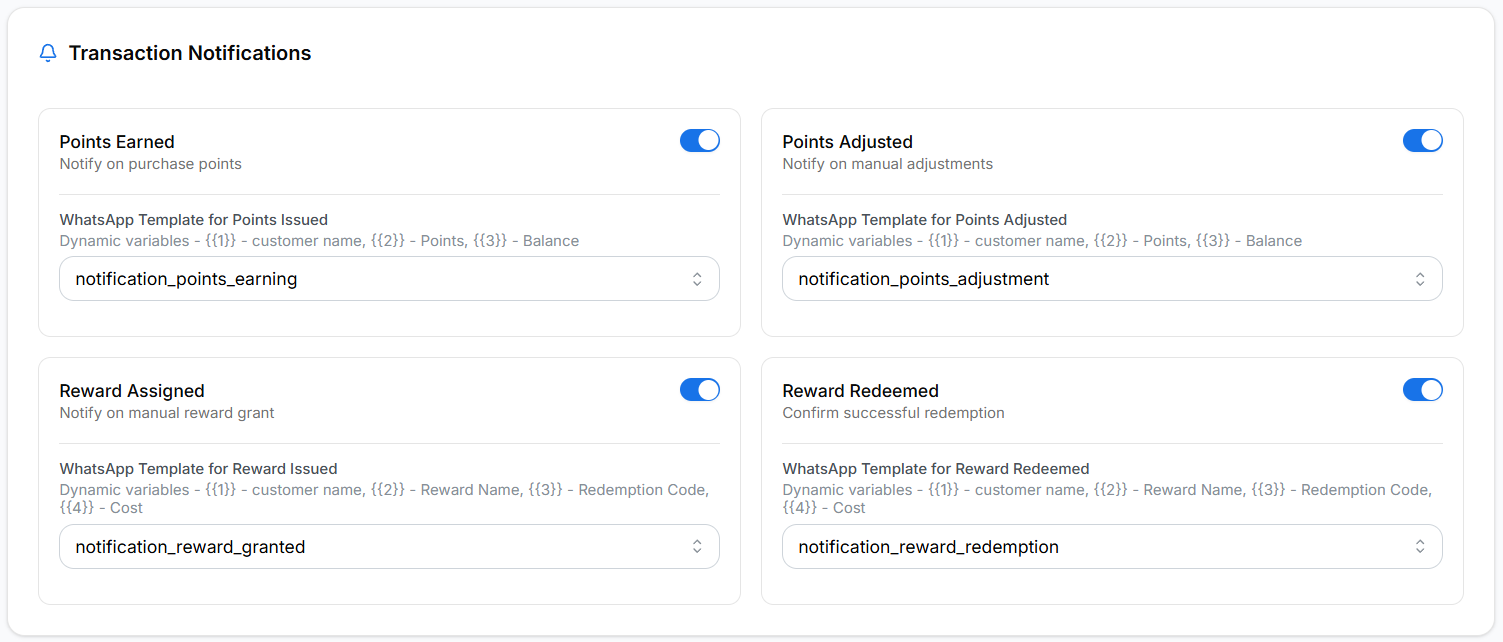The image size is (1503, 642).
Task: Click the chevron on notification_points_adjustment selector
Action: pyautogui.click(x=1421, y=278)
